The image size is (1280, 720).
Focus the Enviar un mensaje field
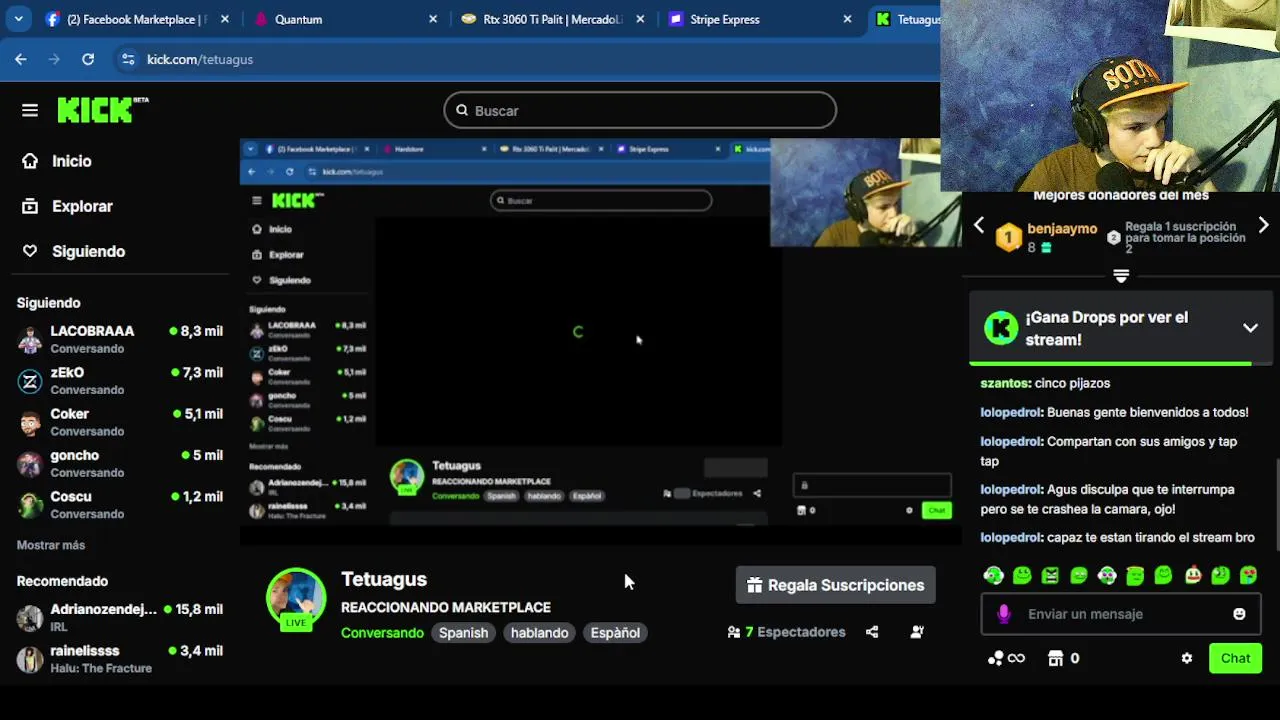tap(1120, 614)
